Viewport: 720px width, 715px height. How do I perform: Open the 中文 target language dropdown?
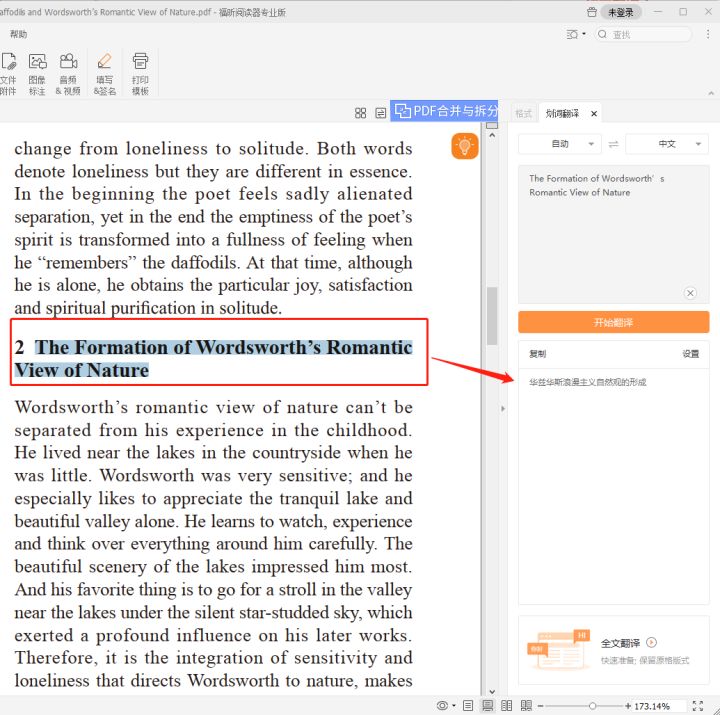click(x=667, y=144)
